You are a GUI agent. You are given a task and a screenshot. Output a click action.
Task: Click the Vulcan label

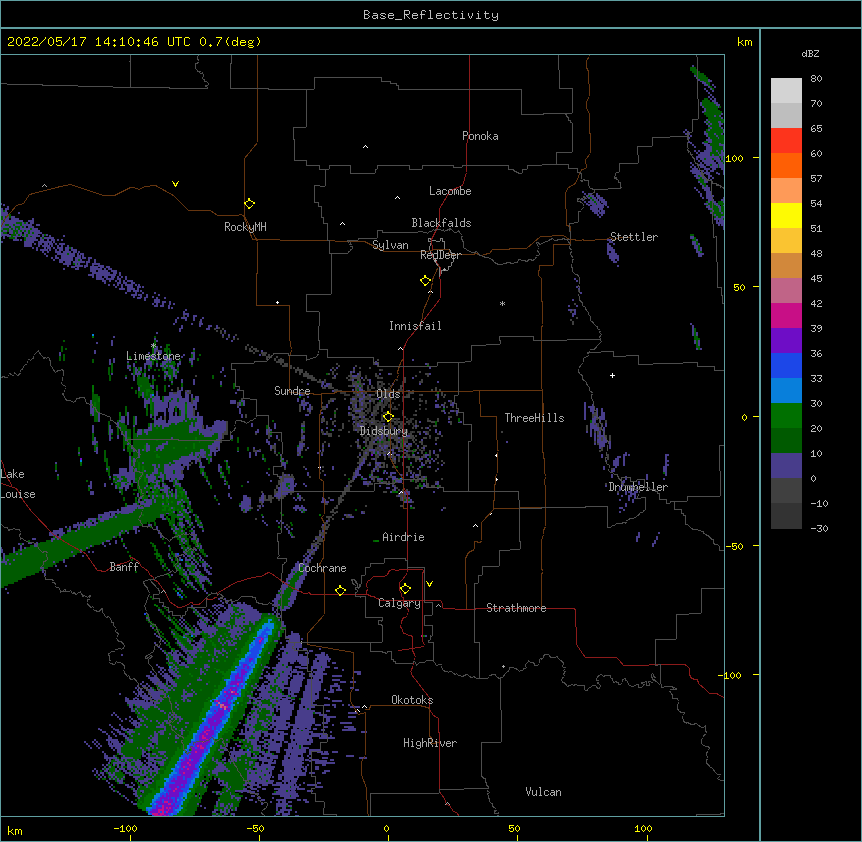(x=543, y=792)
